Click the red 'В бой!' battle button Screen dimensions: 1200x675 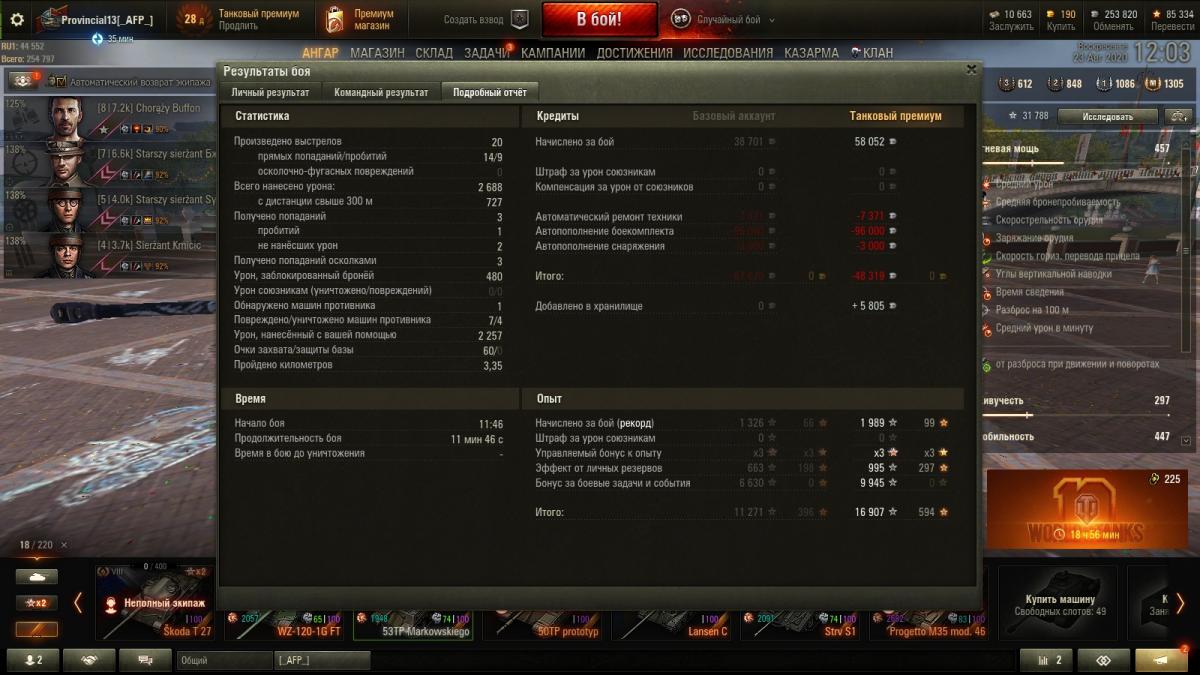point(600,19)
